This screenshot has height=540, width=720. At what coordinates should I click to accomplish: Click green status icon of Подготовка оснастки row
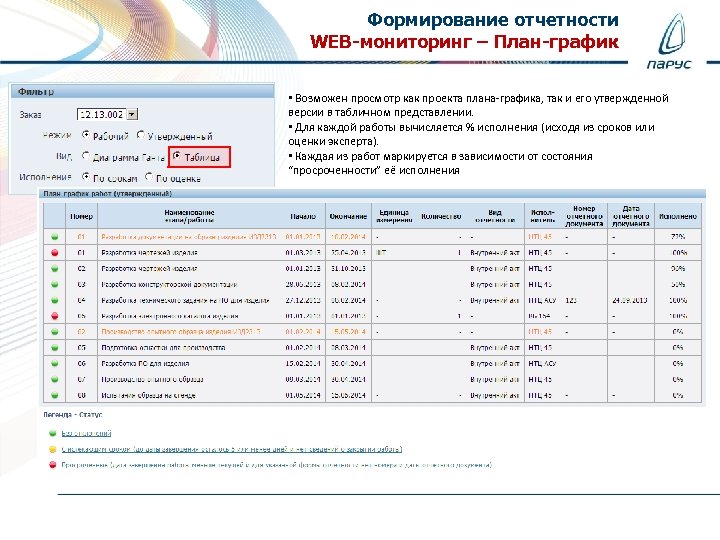pos(55,348)
